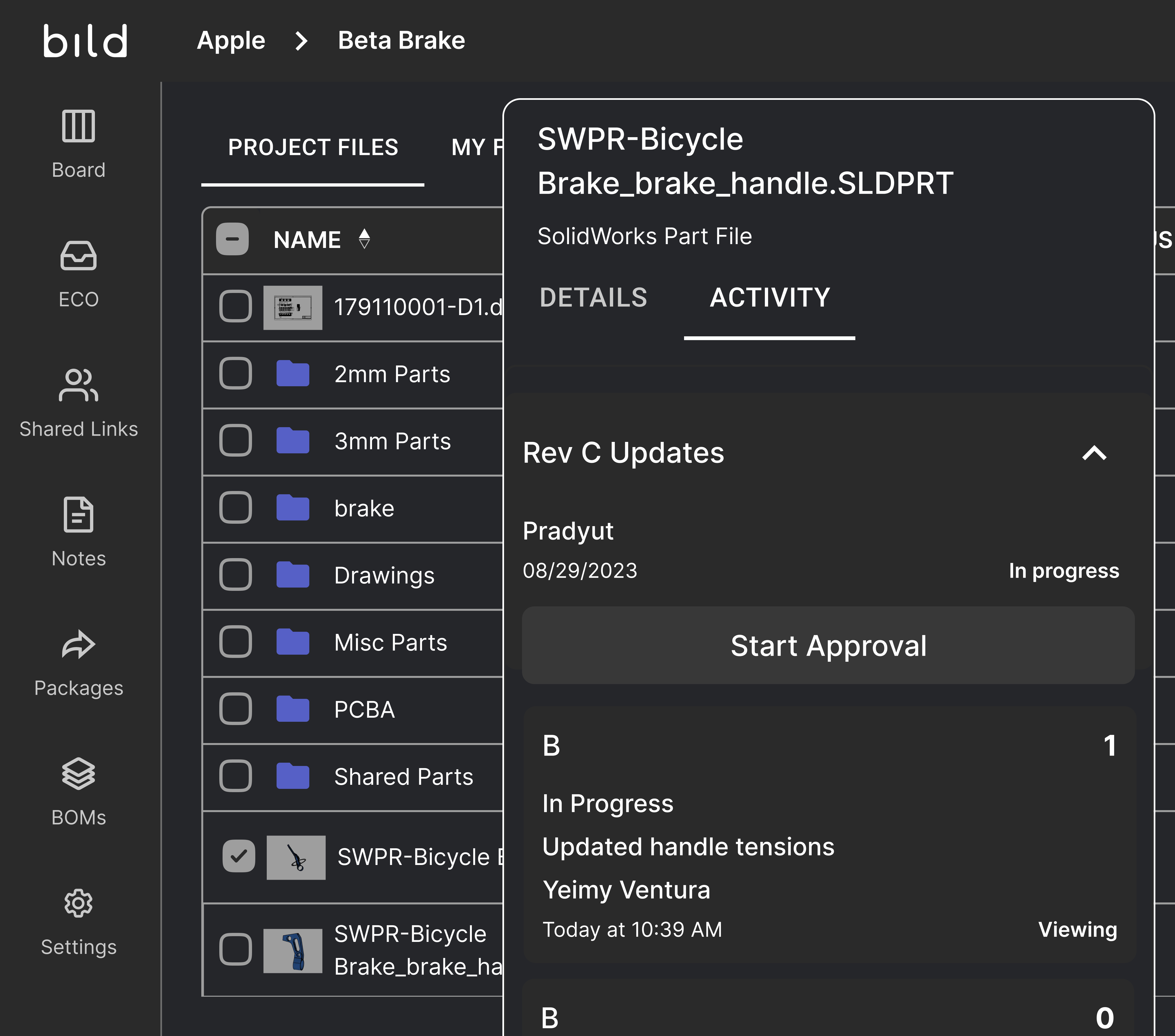This screenshot has width=1175, height=1036.
Task: Uncheck the selected SWPR-Bicycle scissors file
Action: point(238,857)
